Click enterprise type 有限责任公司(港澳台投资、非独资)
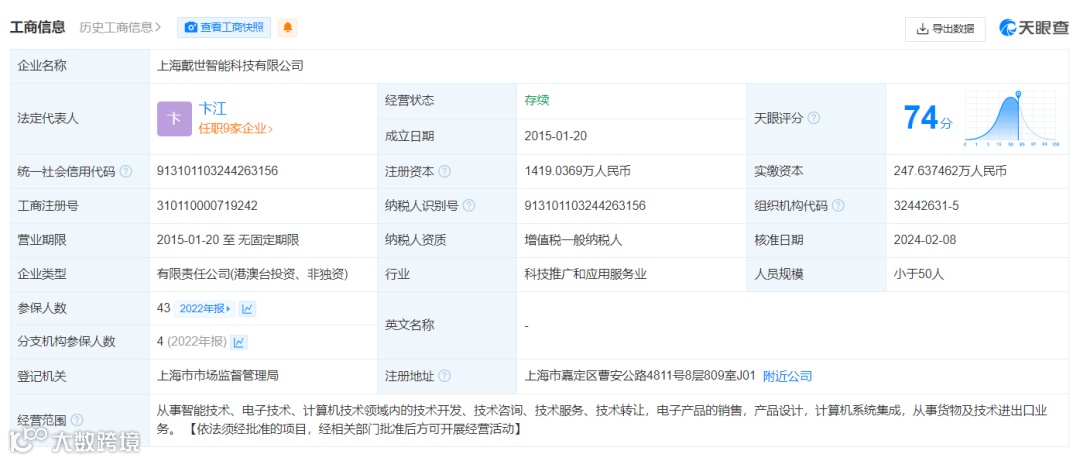 click(253, 274)
